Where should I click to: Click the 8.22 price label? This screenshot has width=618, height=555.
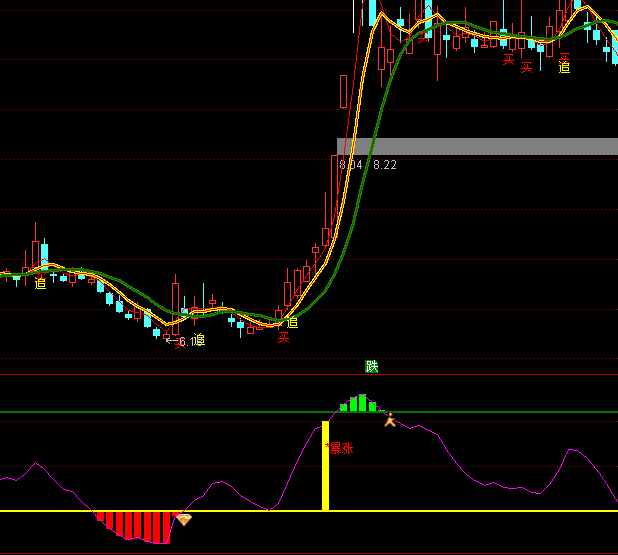coord(385,165)
